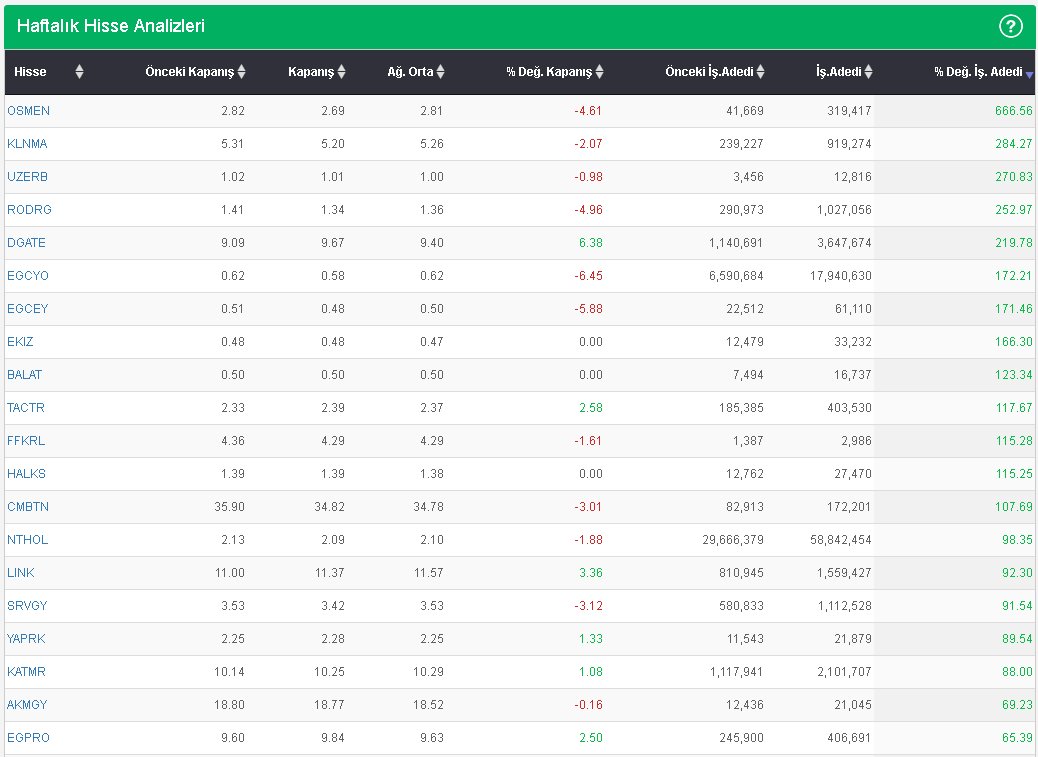Viewport: 1038px width, 757px height.
Task: Select 27,470 in HALKS row
Action: (853, 474)
